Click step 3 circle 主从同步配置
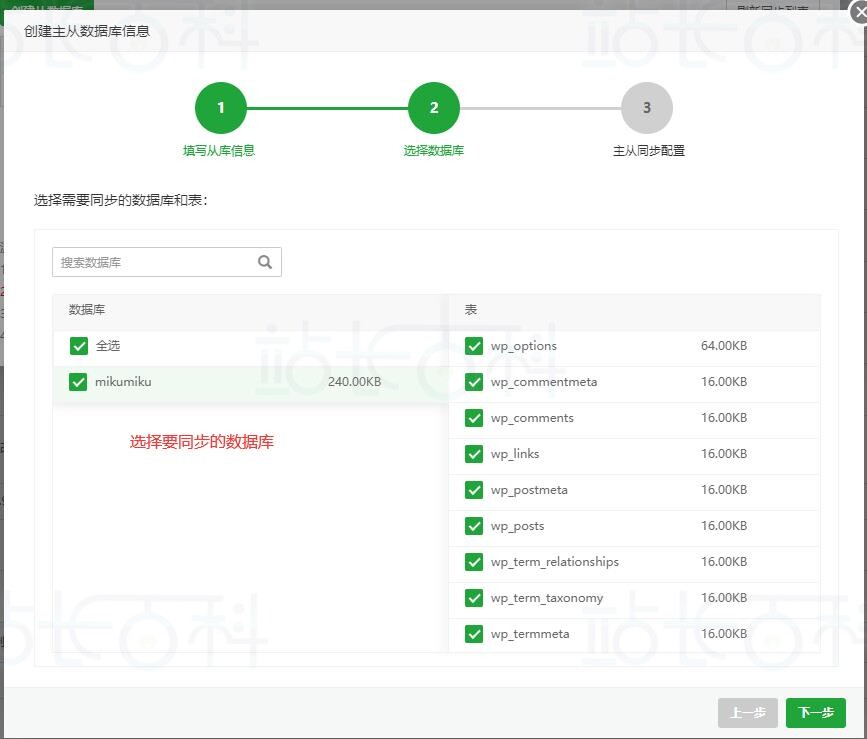867x739 pixels. tap(647, 107)
